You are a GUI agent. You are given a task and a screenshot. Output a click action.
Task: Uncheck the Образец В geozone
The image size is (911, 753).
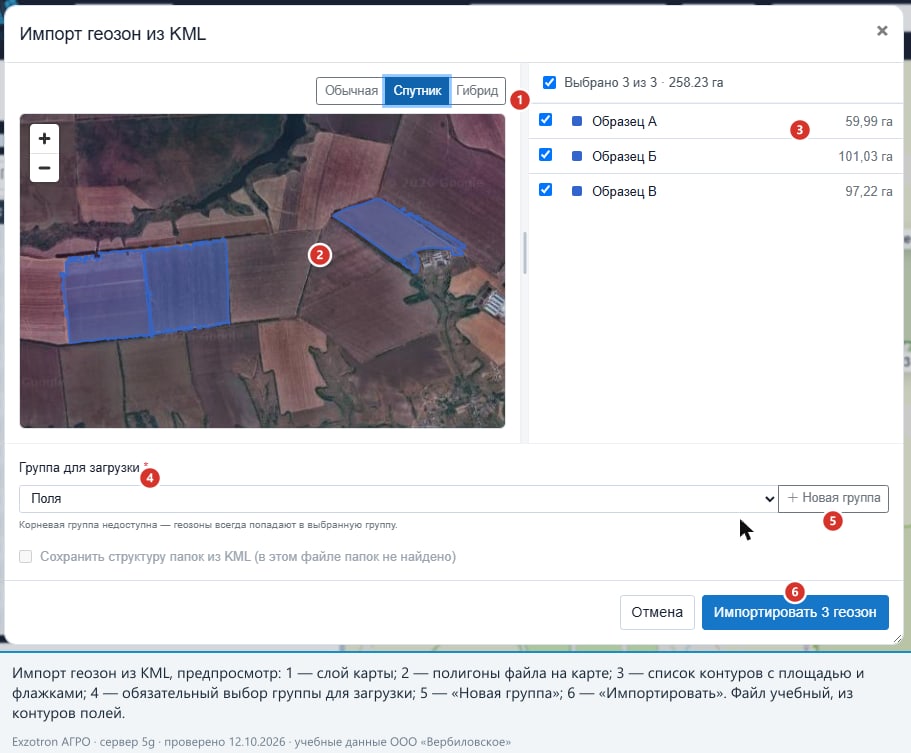[545, 189]
